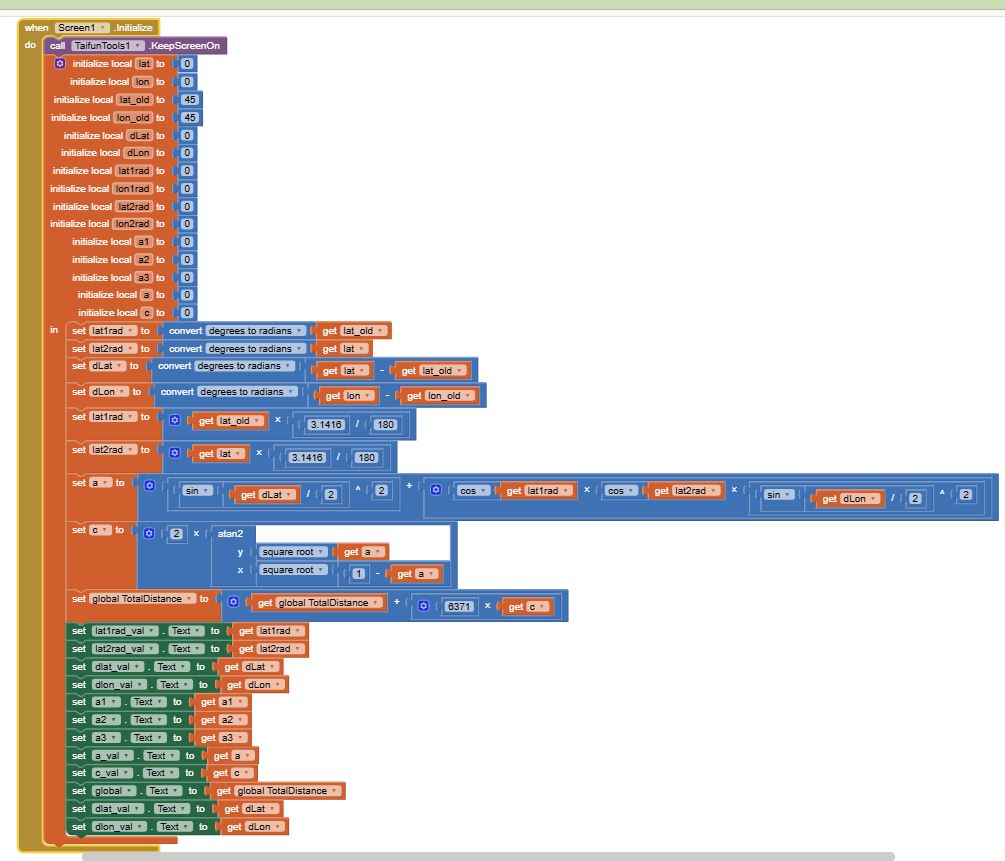Select the atan2 math block
The height and width of the screenshot is (861, 1005).
click(231, 534)
